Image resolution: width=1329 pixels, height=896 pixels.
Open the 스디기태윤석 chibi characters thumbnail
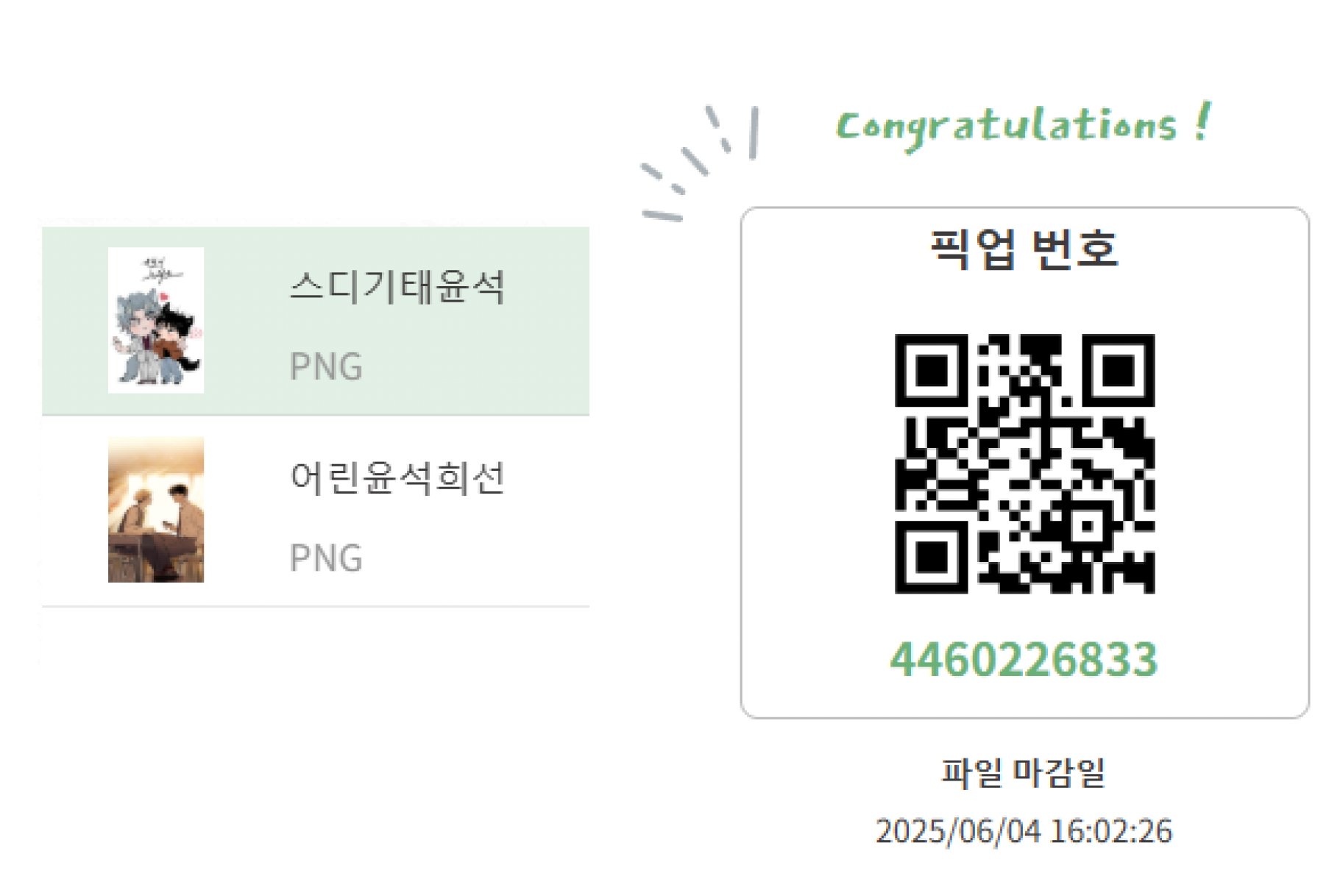click(156, 320)
